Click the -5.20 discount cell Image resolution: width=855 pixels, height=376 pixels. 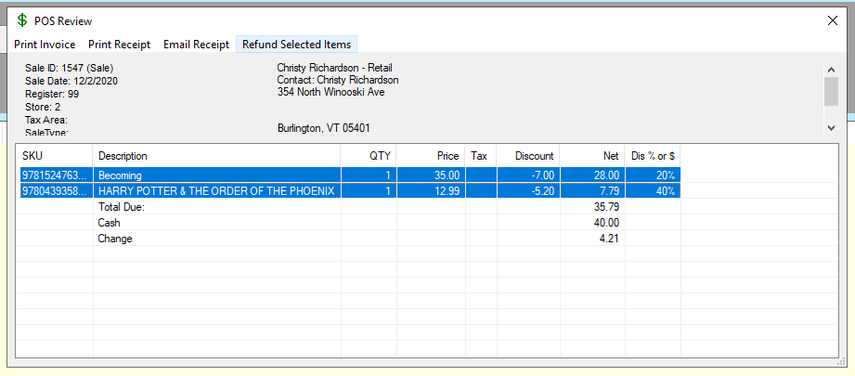[x=528, y=191]
